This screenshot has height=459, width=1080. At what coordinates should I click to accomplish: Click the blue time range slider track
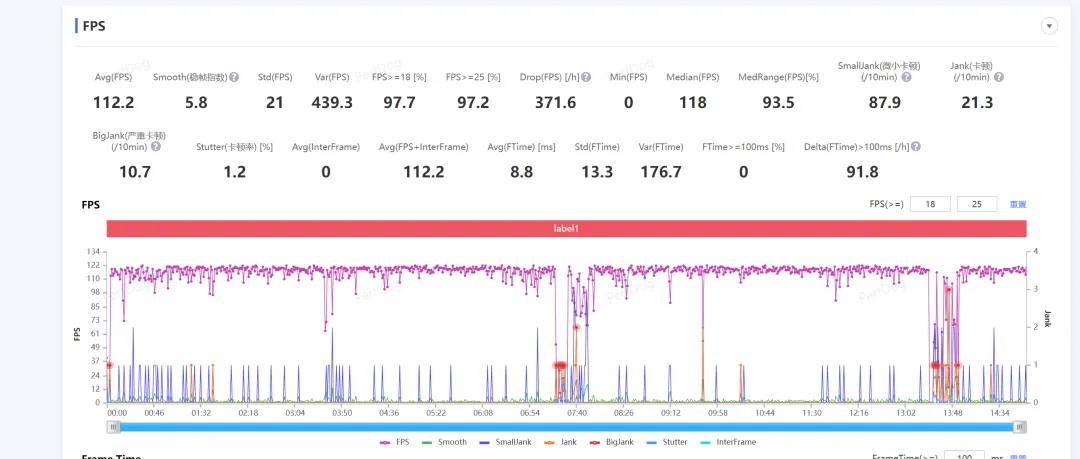point(566,427)
